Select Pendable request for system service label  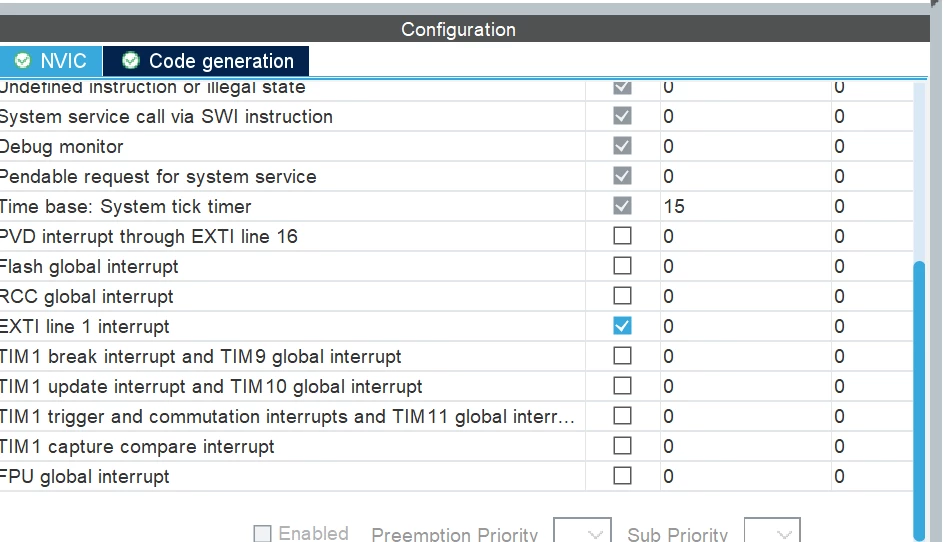click(158, 177)
